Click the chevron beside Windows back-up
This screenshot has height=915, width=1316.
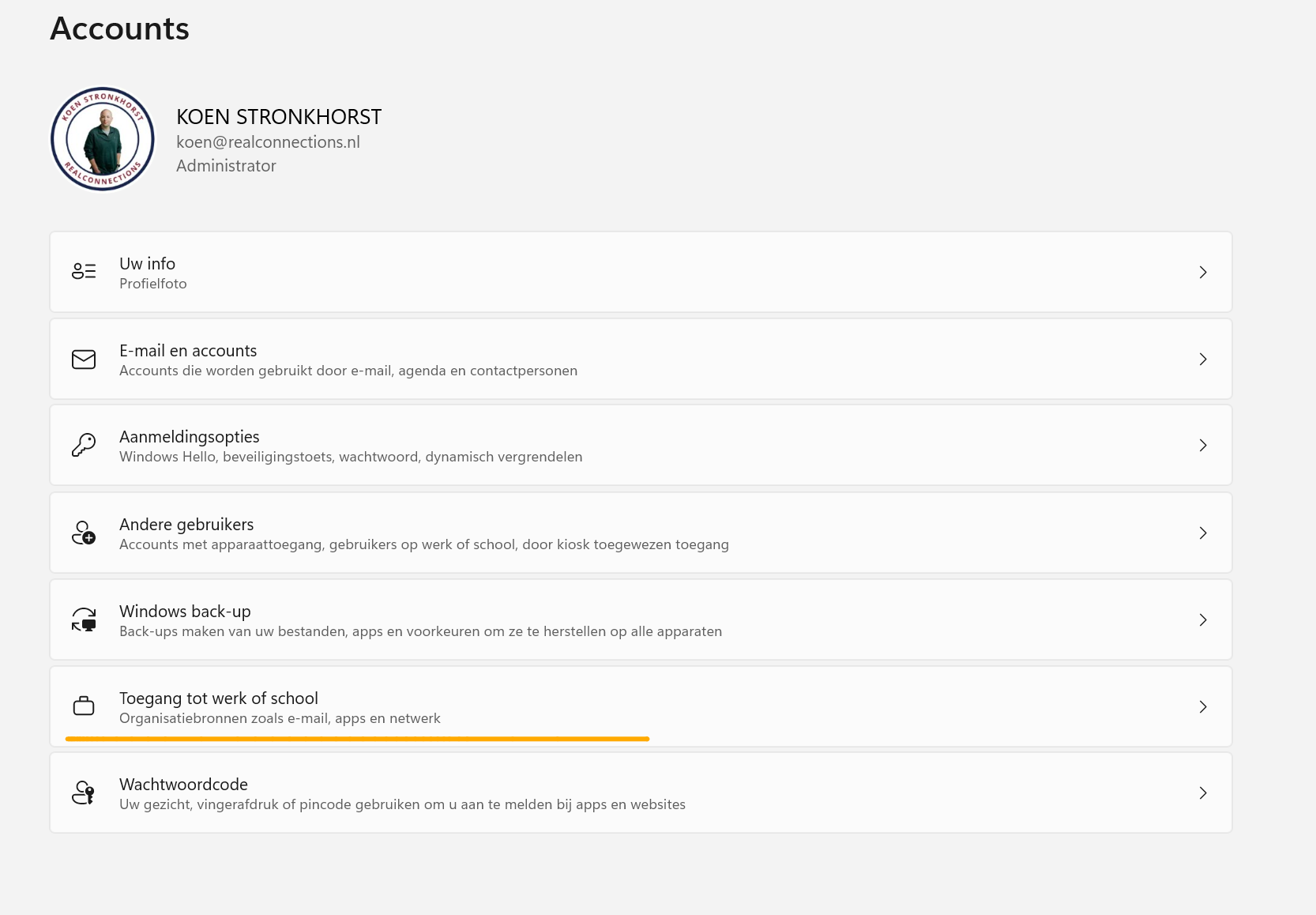pyautogui.click(x=1203, y=619)
